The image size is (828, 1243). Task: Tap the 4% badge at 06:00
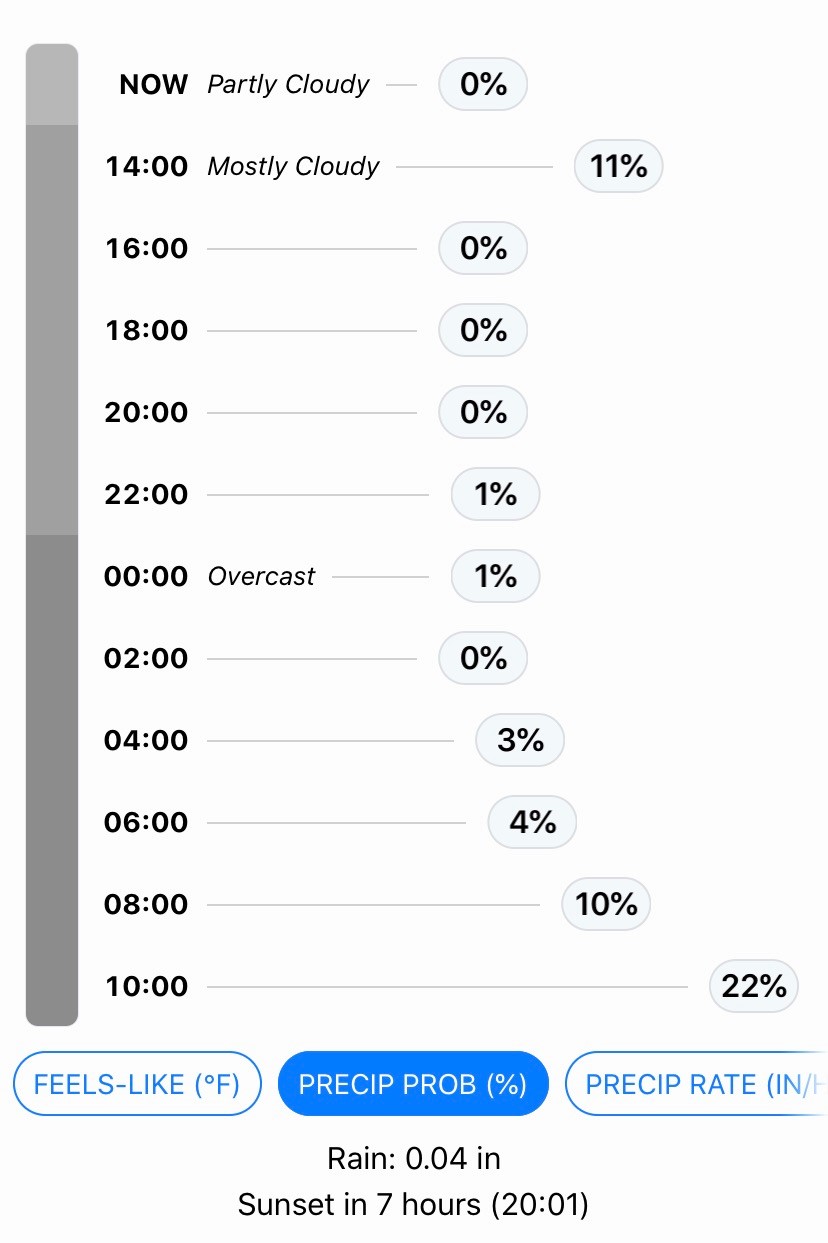(532, 822)
